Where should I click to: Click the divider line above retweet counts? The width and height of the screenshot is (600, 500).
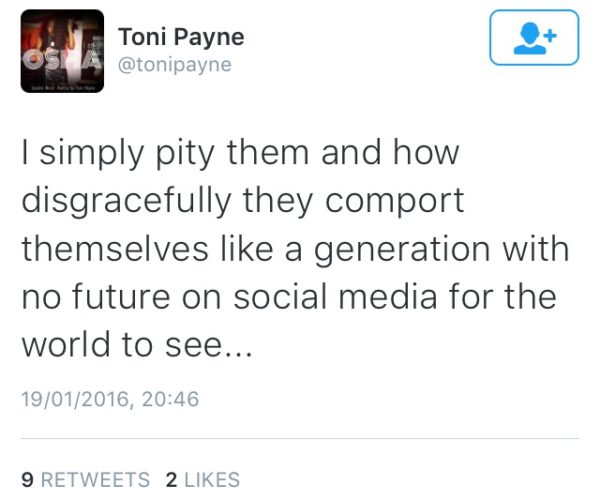pyautogui.click(x=300, y=439)
